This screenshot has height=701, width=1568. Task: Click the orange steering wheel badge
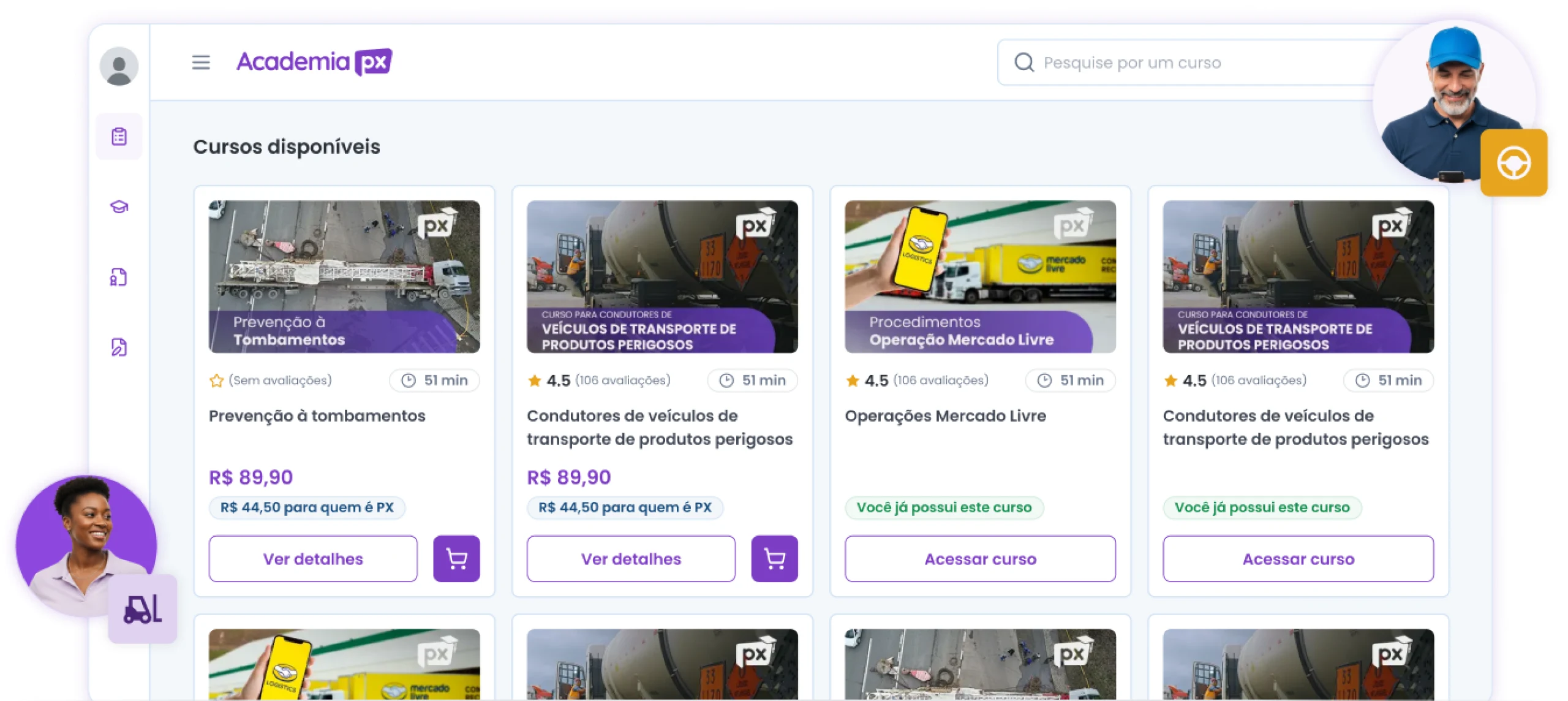tap(1513, 163)
